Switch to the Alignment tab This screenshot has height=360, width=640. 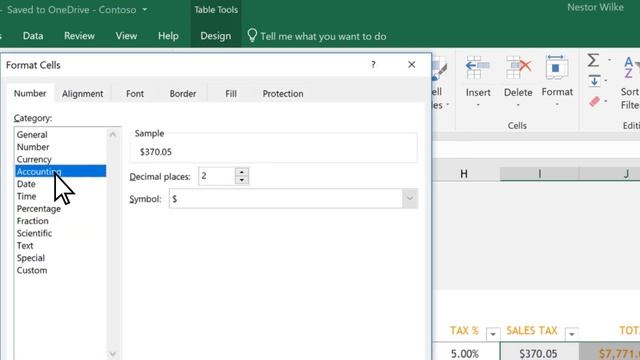82,93
